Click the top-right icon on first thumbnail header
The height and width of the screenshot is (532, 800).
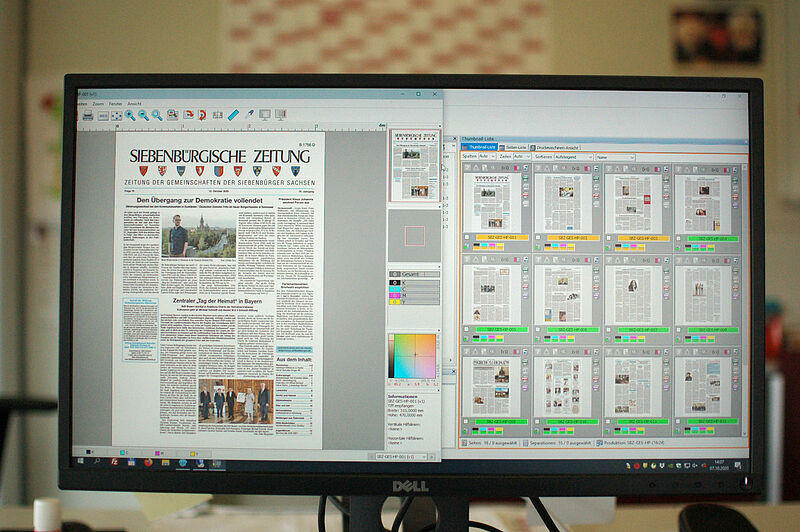coord(525,167)
